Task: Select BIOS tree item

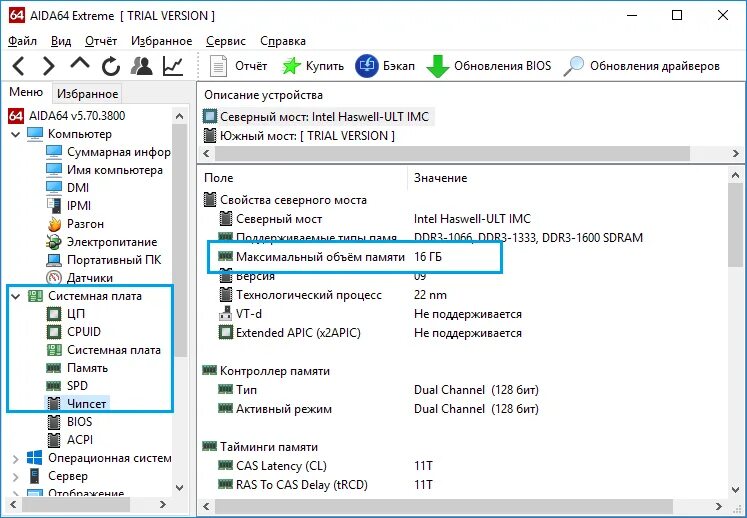Action: point(69,422)
